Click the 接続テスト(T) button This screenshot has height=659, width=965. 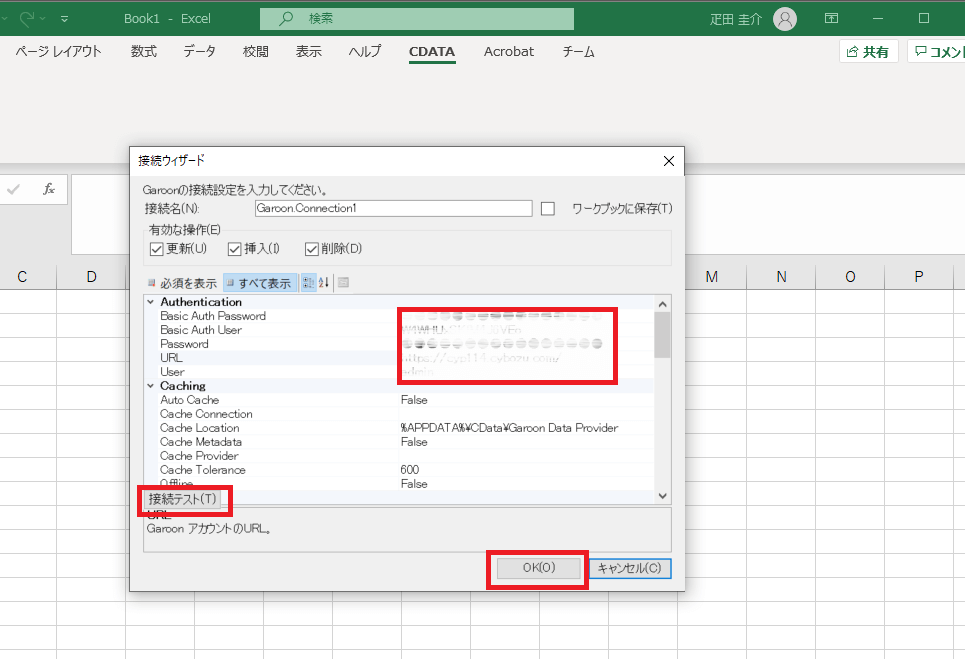tap(182, 498)
